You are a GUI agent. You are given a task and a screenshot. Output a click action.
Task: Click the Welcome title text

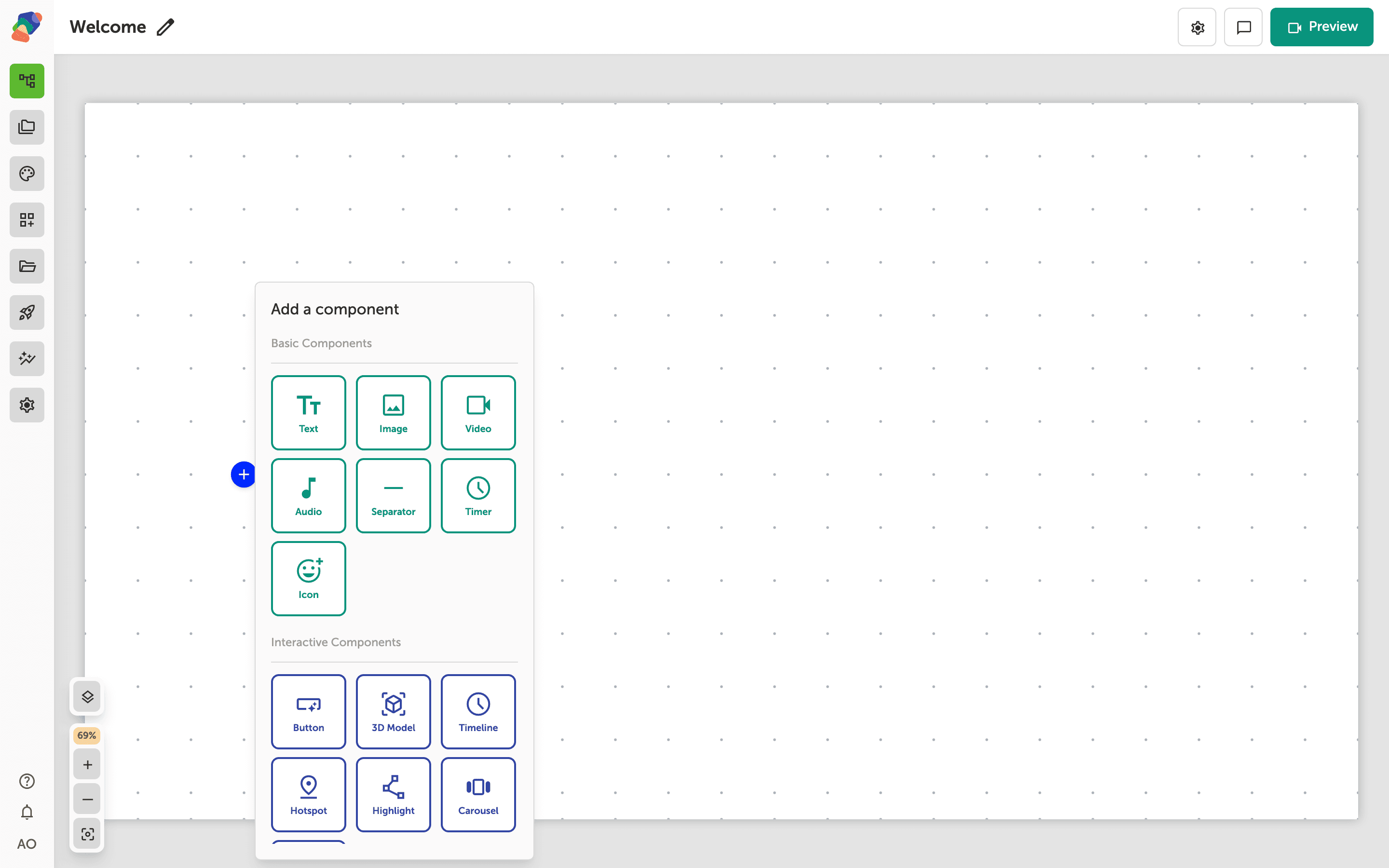tap(108, 27)
